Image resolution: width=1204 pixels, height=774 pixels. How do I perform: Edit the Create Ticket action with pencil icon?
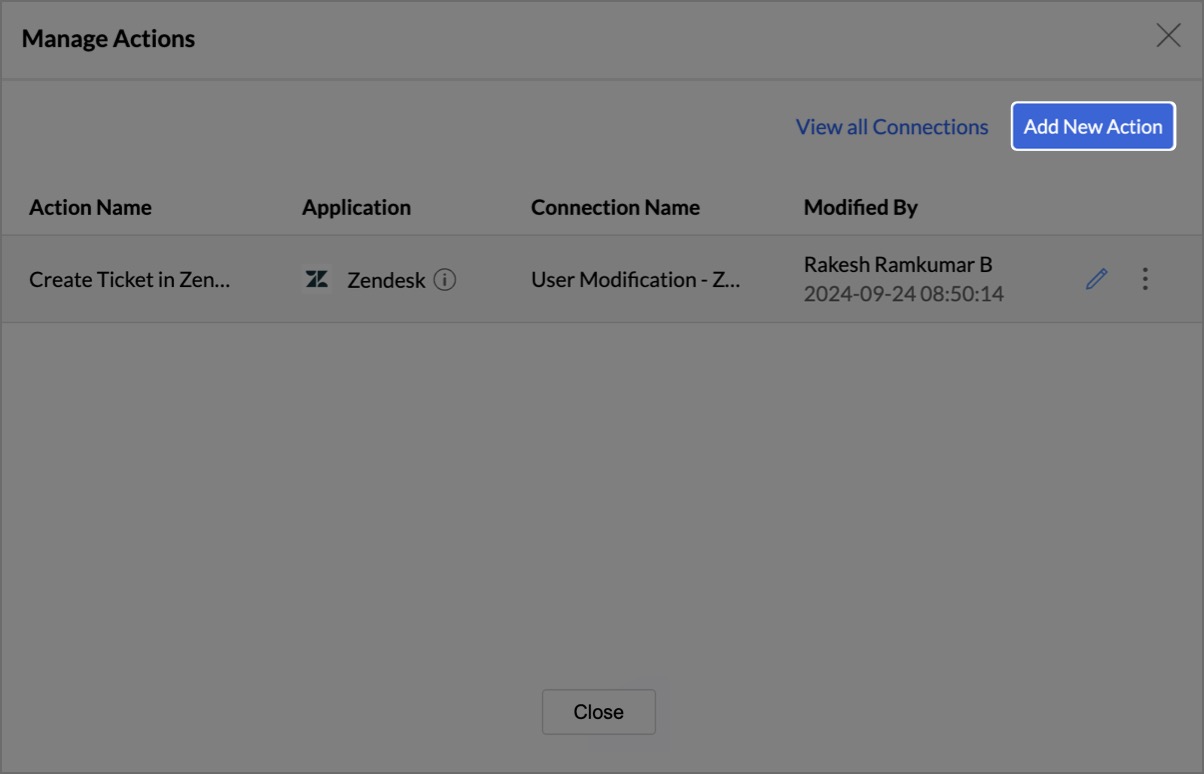tap(1097, 279)
